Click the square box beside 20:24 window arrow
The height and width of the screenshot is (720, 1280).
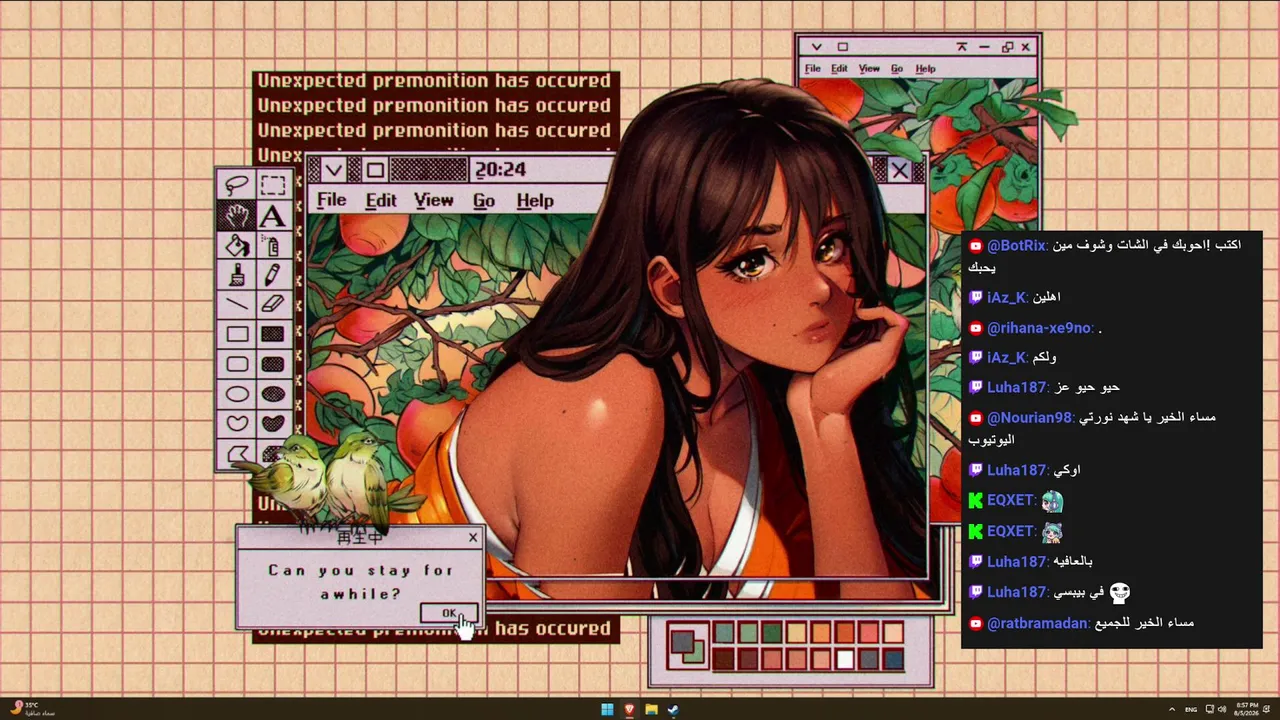pos(374,170)
